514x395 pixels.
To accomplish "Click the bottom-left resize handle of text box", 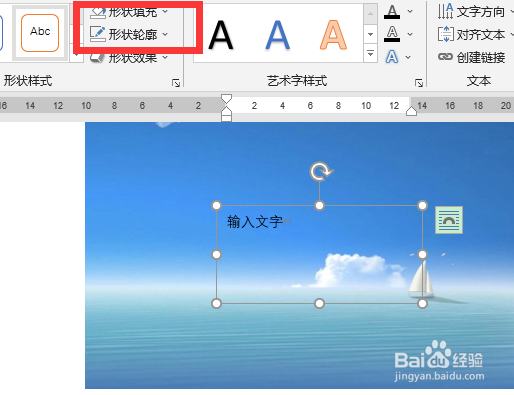I will point(217,303).
